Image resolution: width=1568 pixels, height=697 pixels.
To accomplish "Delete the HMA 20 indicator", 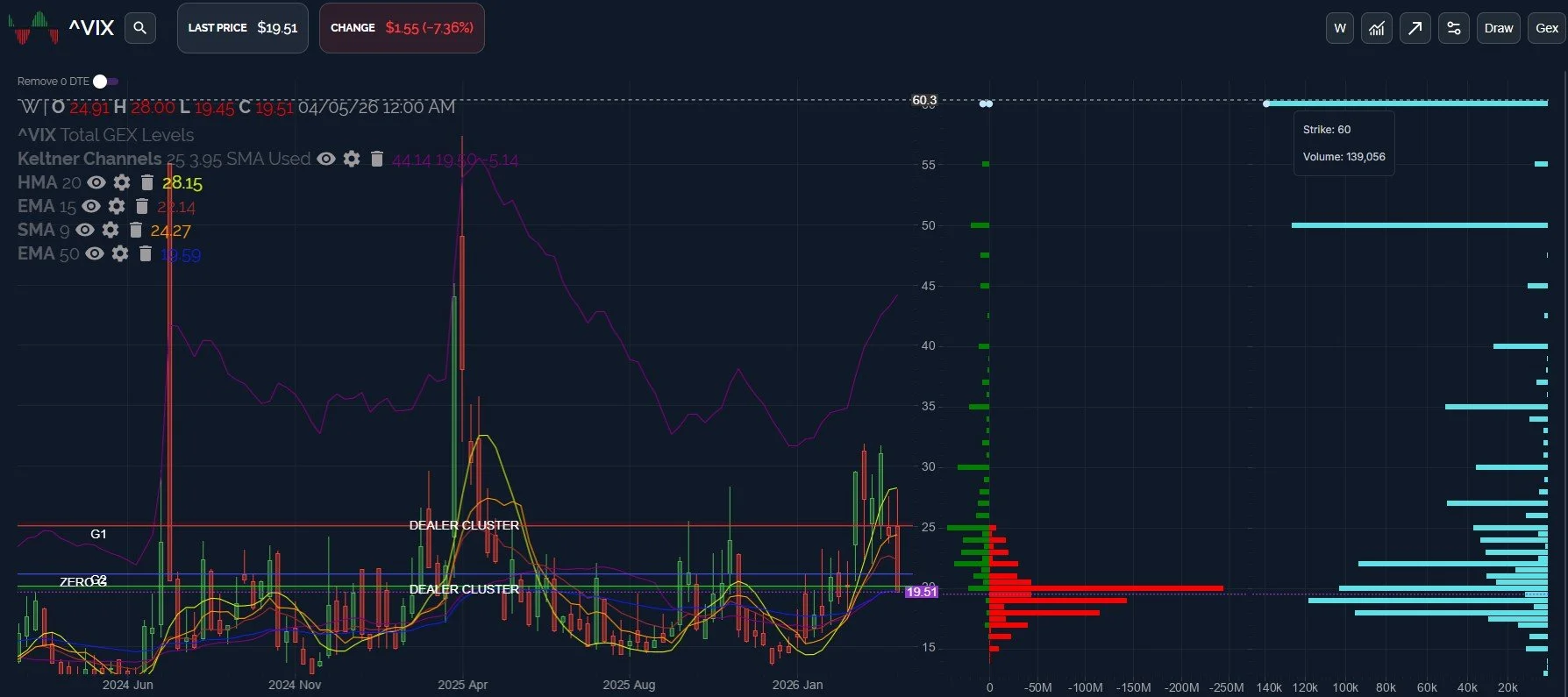I will 147,182.
